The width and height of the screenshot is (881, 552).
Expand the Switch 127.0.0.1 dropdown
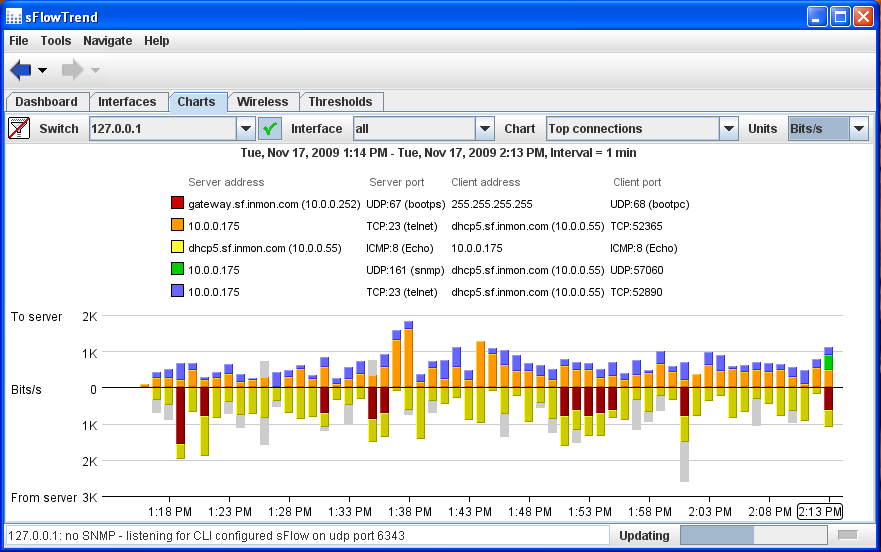246,129
